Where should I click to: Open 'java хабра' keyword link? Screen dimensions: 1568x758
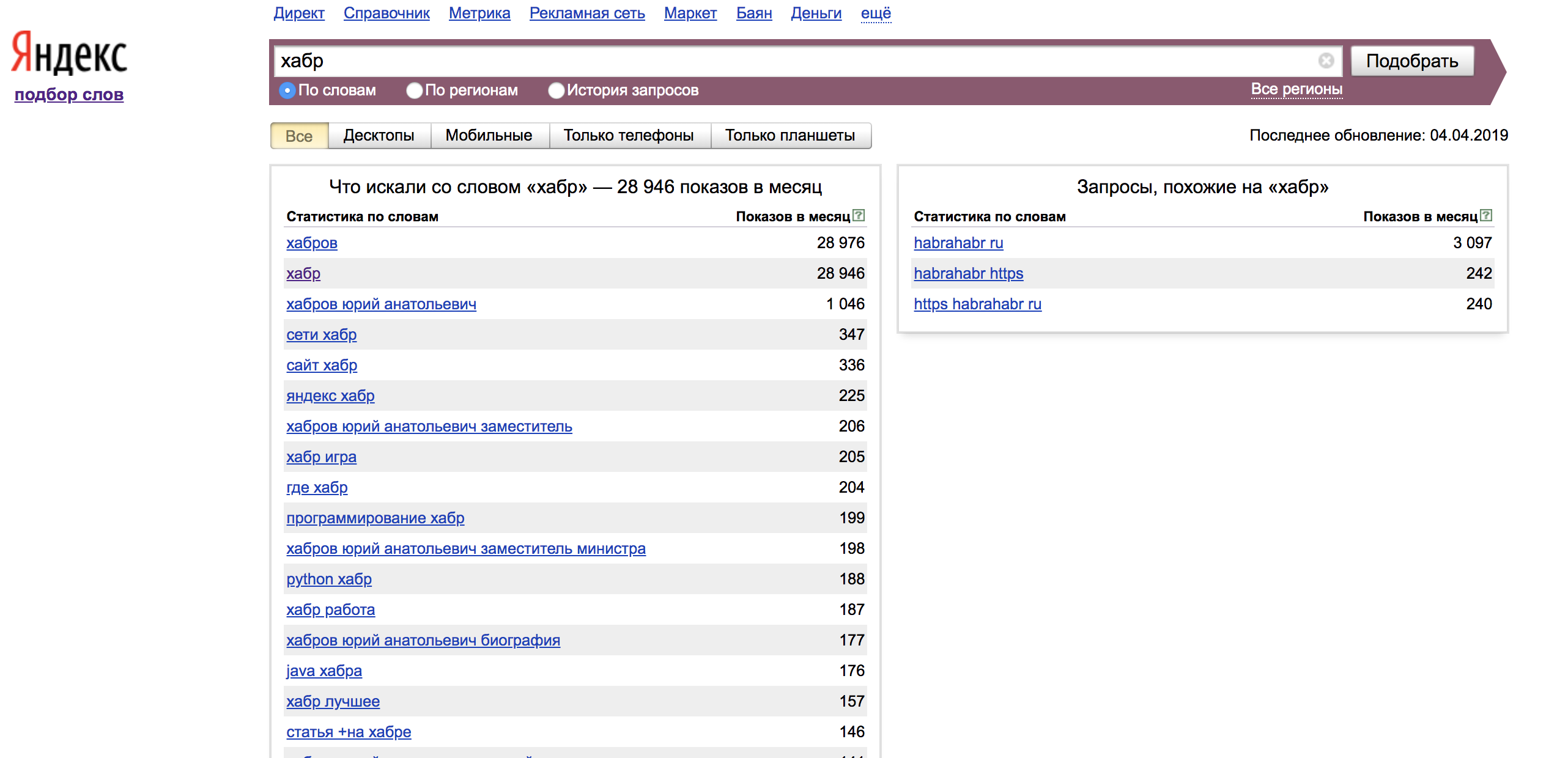point(324,671)
